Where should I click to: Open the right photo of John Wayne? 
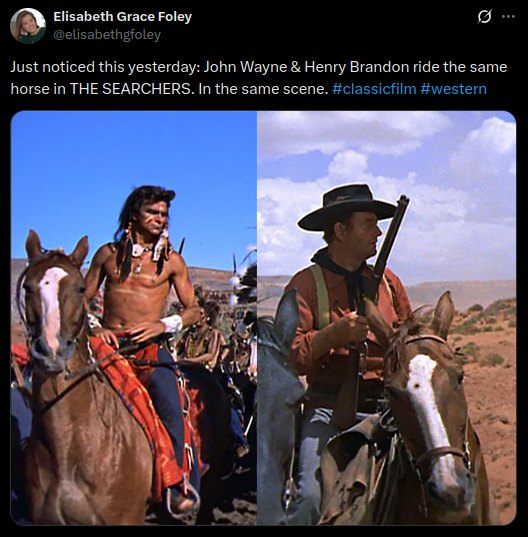[387, 318]
